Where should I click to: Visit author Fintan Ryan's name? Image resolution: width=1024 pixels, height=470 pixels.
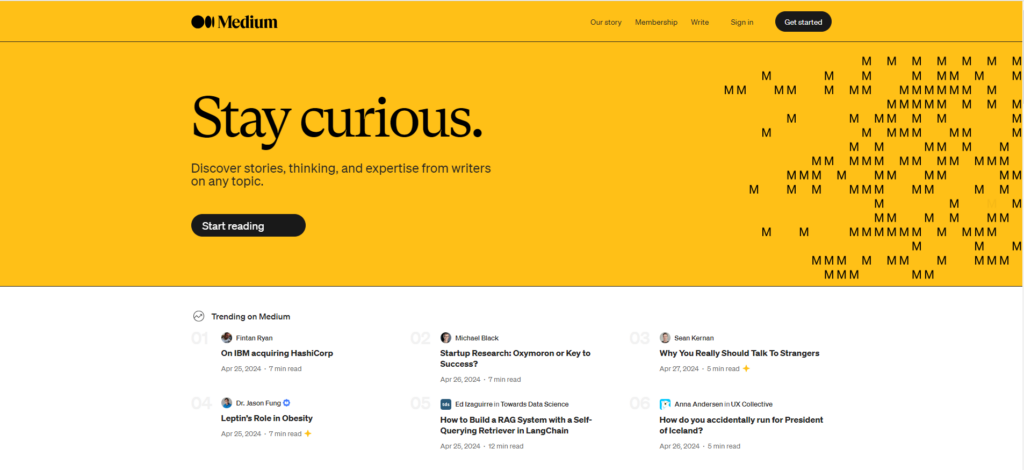(254, 338)
